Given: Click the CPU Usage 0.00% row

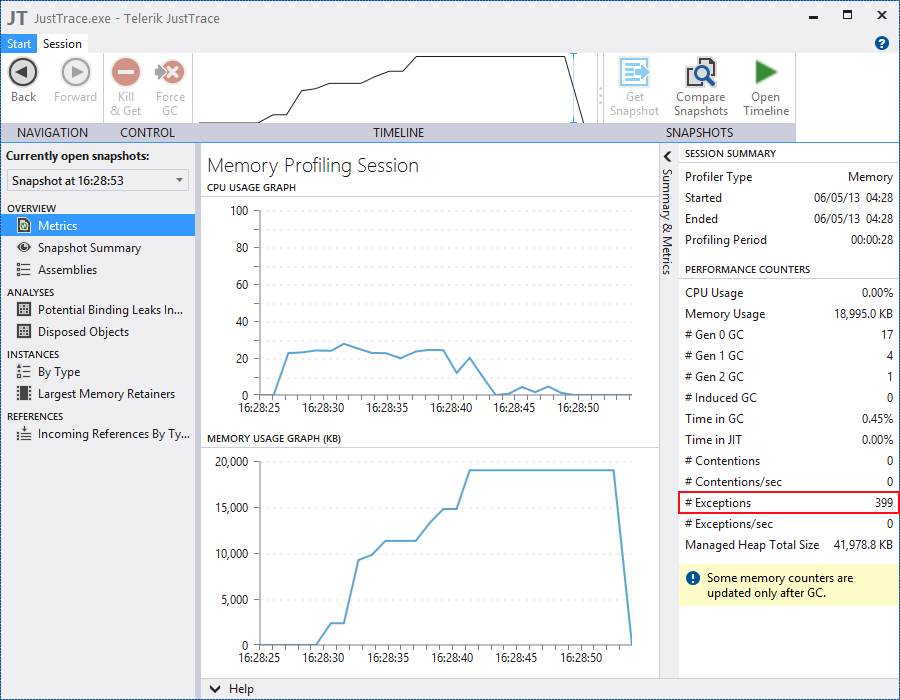Looking at the screenshot, I should point(789,293).
